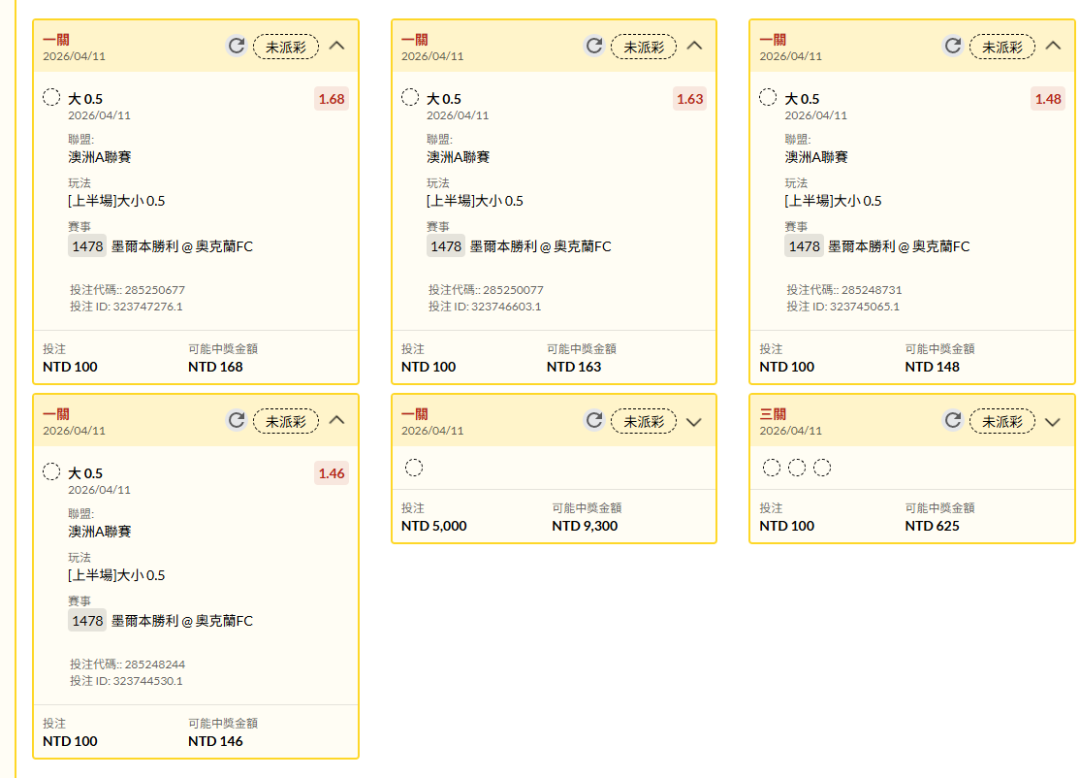Refresh the NTD 5,000 bet card

point(594,421)
